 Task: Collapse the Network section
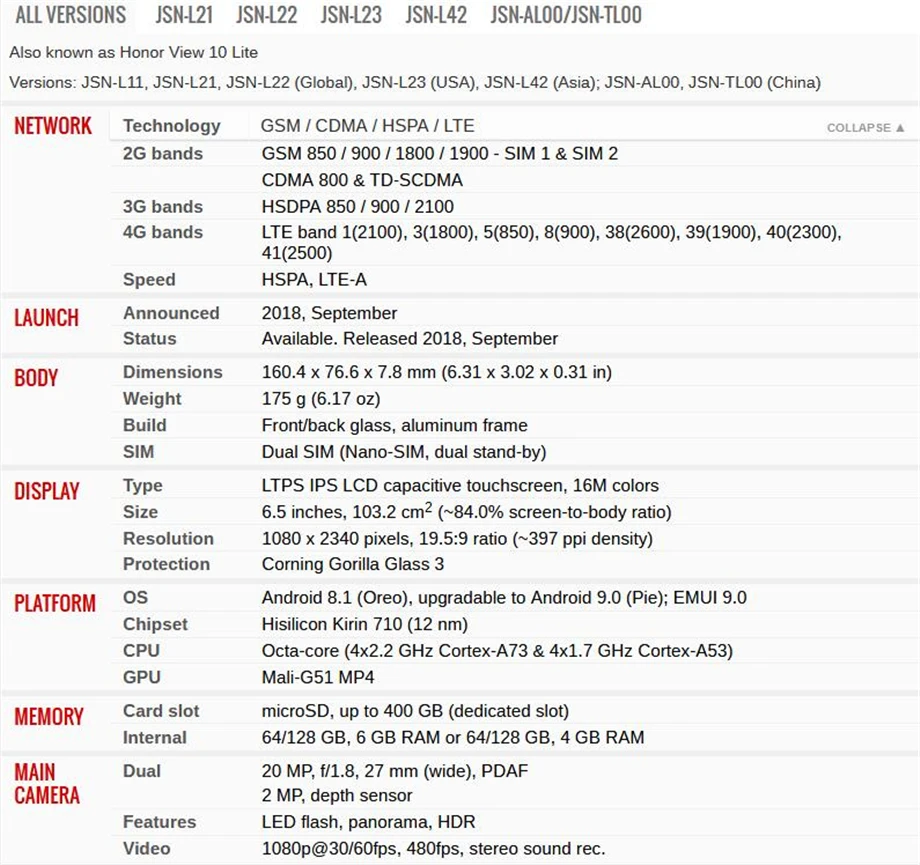[865, 127]
